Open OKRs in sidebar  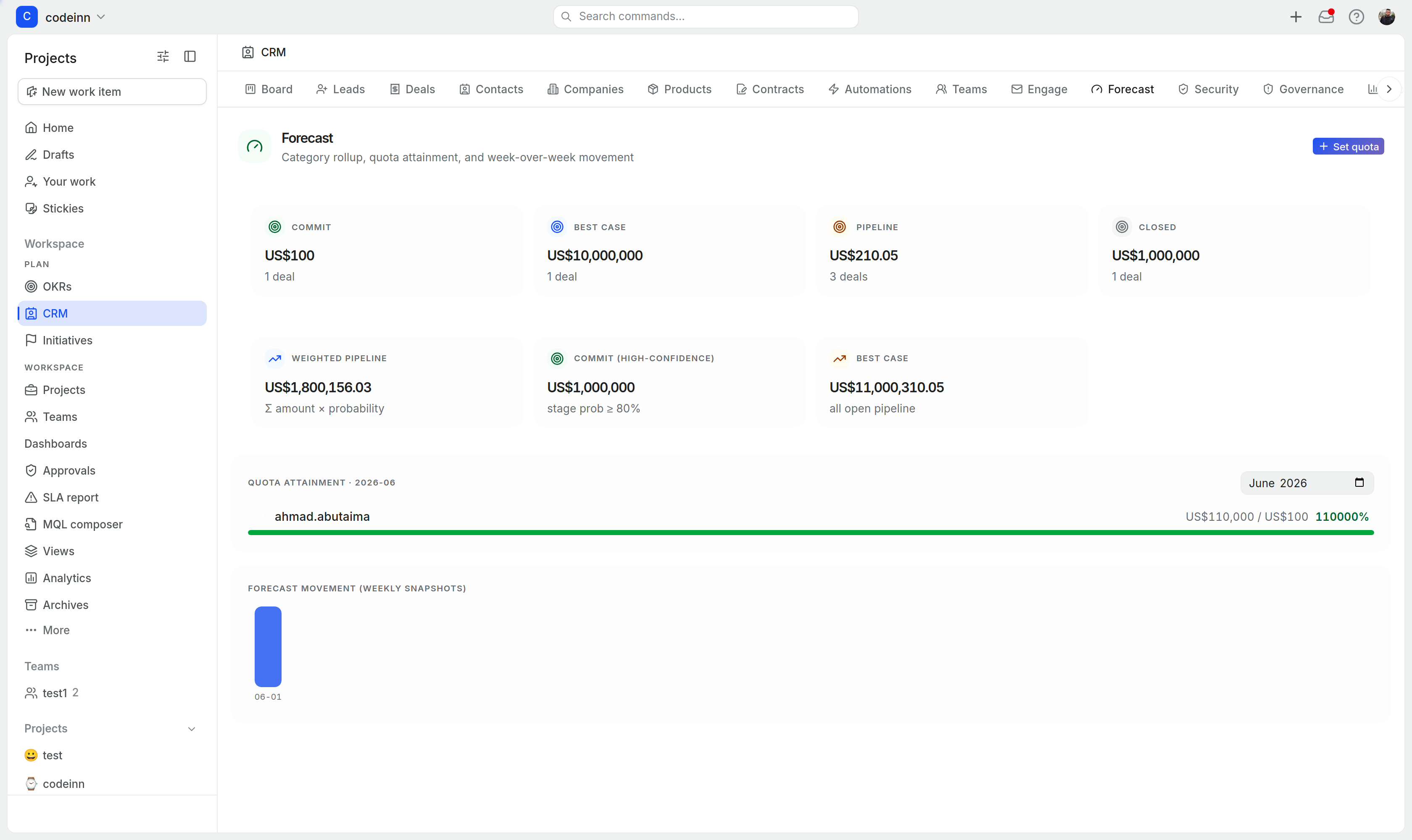pyautogui.click(x=112, y=286)
